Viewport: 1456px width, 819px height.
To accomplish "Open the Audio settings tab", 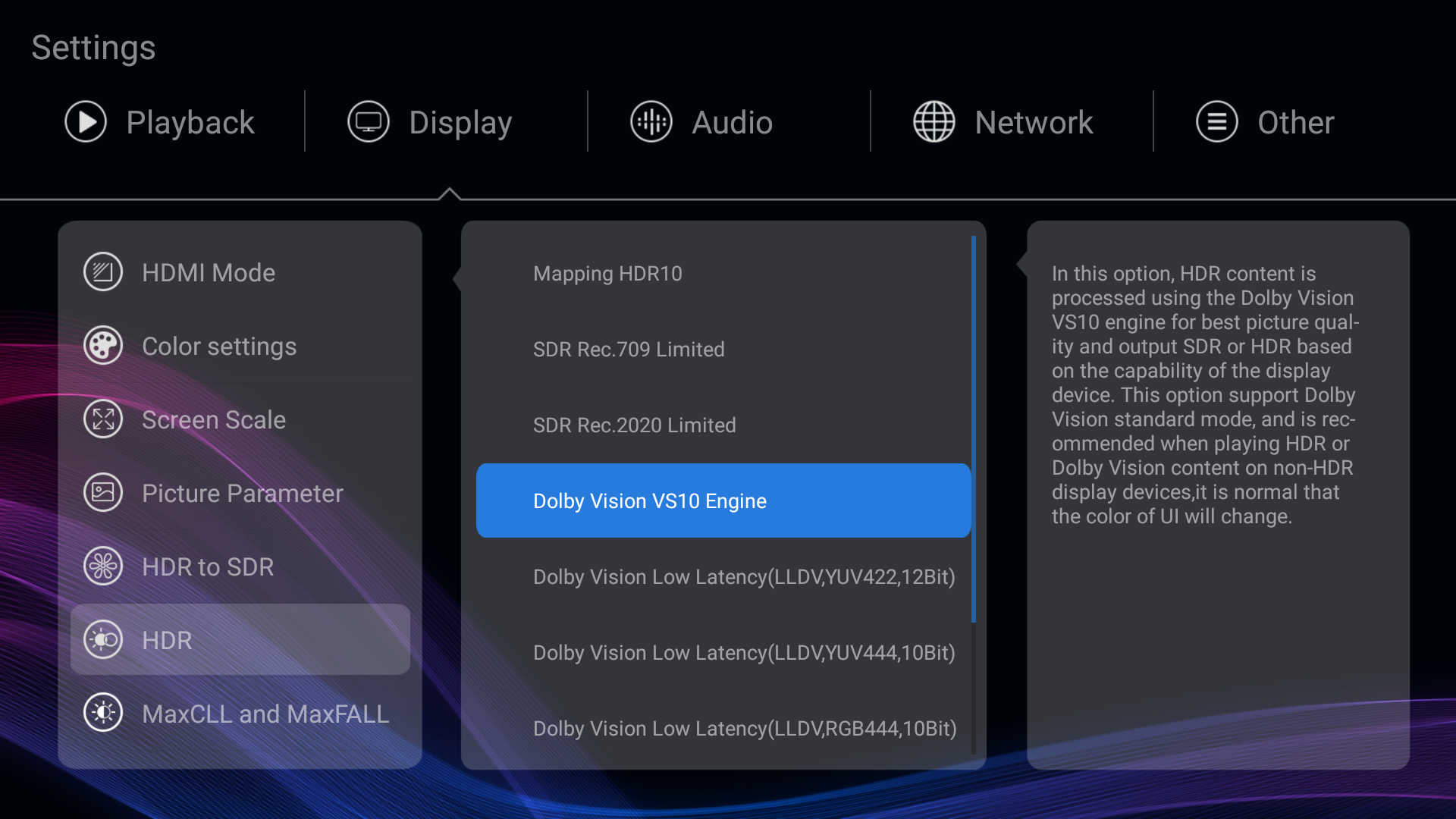I will [701, 122].
